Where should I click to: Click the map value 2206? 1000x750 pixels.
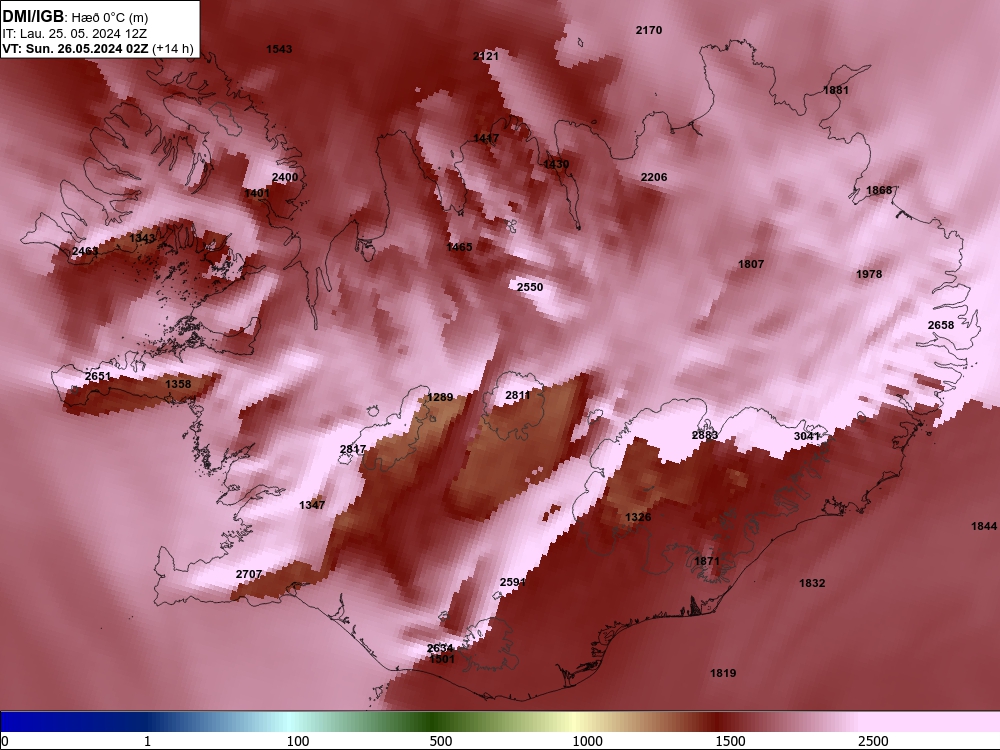tap(654, 177)
